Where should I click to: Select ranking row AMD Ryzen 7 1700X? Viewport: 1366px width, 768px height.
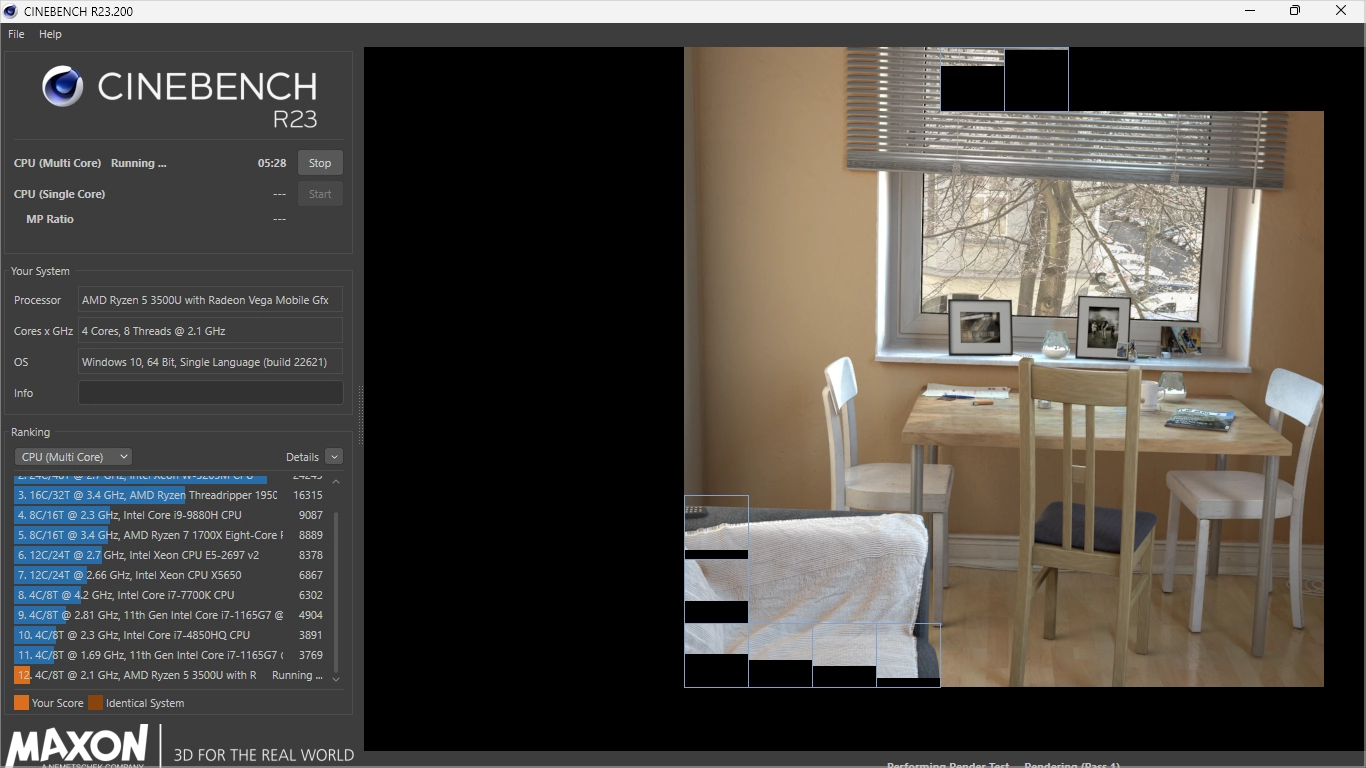(x=170, y=535)
